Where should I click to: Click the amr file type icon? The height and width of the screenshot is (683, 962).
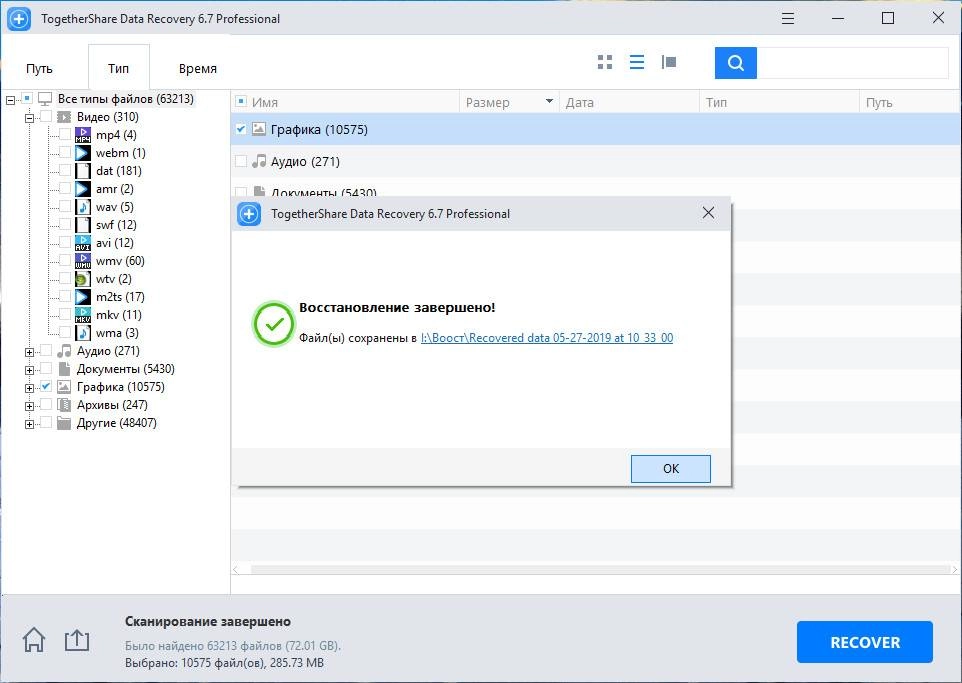[x=83, y=189]
